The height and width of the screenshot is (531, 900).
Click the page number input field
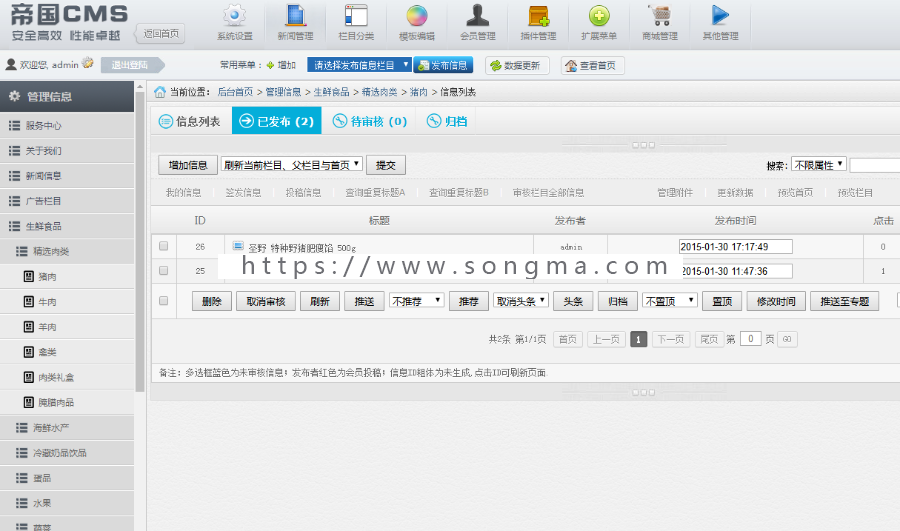click(x=751, y=339)
